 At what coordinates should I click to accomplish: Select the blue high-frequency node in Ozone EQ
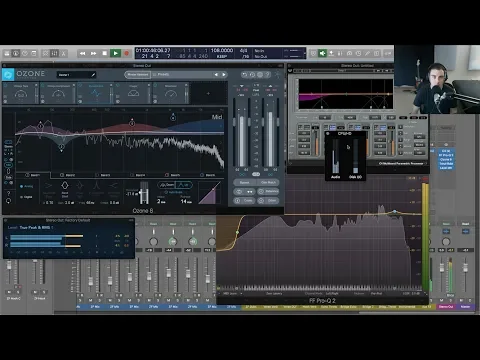click(173, 117)
